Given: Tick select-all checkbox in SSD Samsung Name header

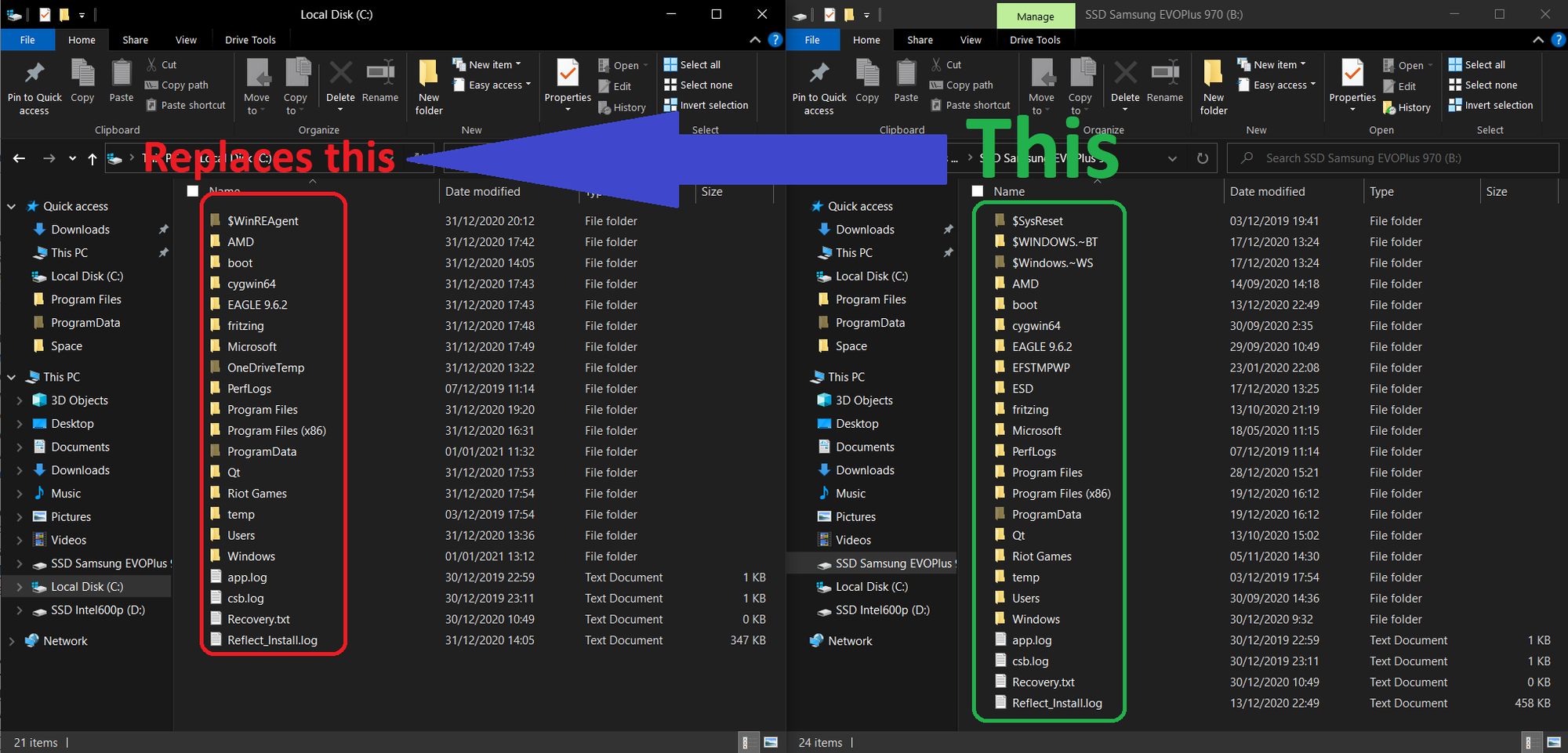Looking at the screenshot, I should click(x=978, y=191).
